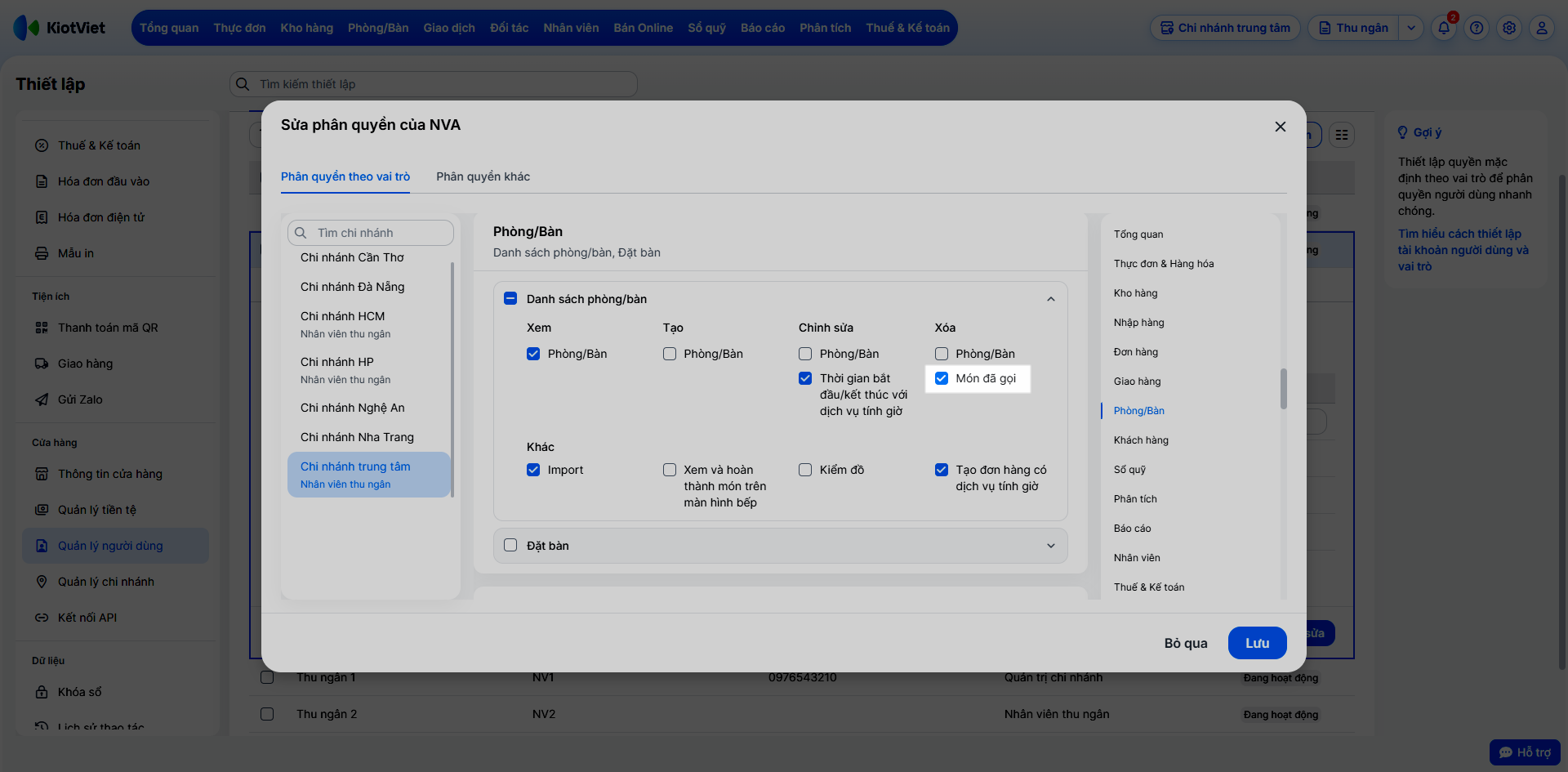
Task: Click the KiotViet logo
Action: click(60, 28)
